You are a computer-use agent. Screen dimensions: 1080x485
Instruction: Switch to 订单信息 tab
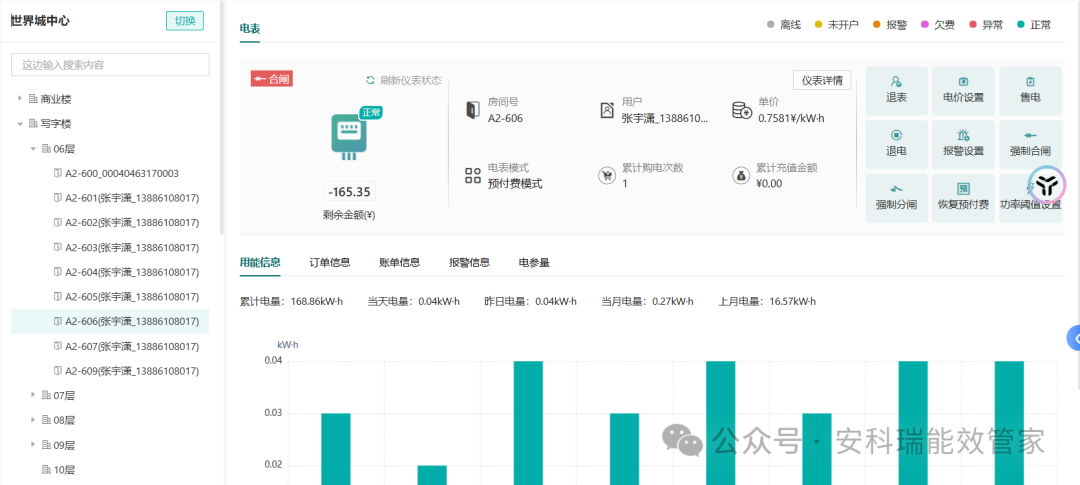coord(330,262)
